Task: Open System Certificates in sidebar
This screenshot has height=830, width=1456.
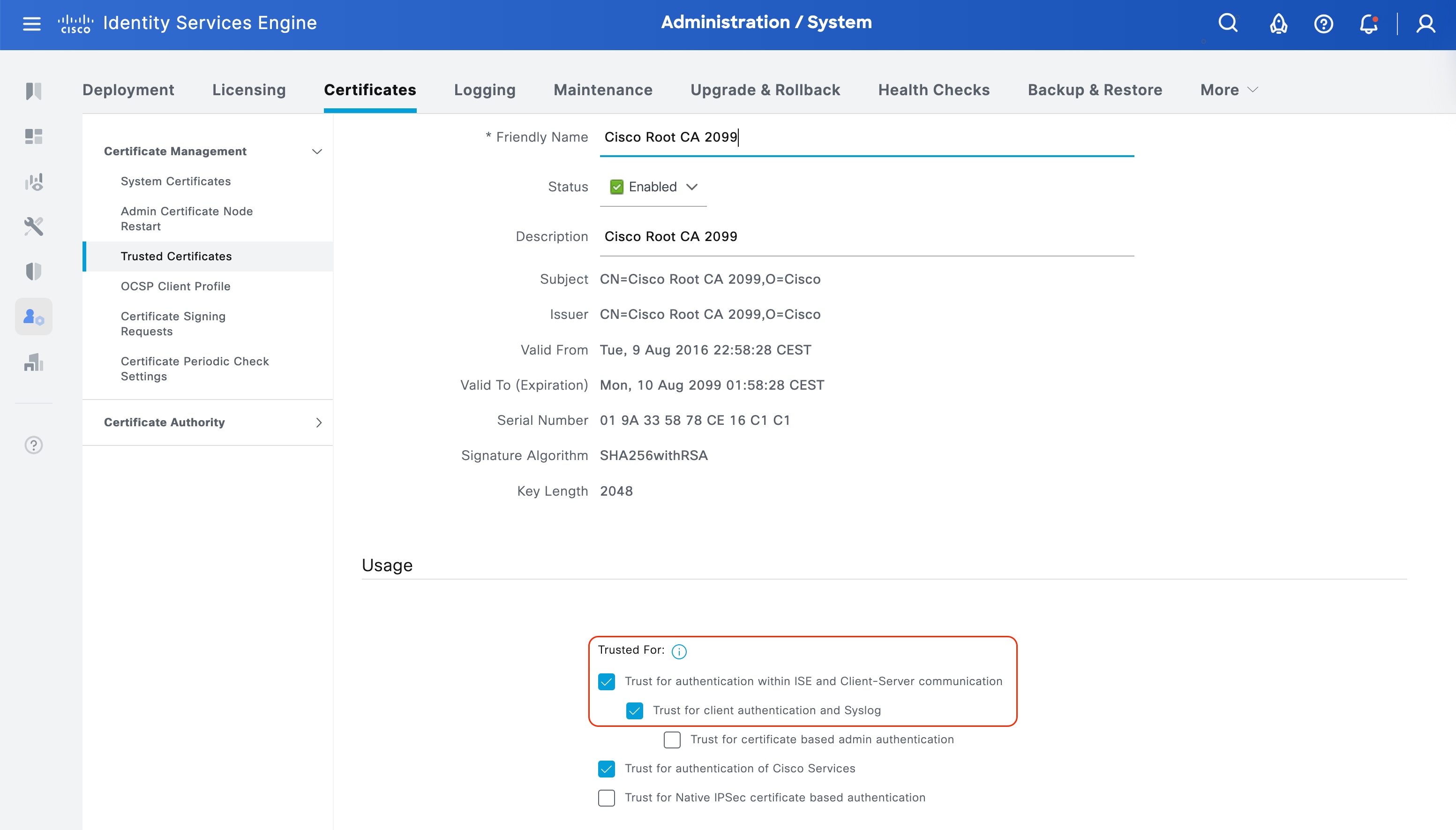Action: (175, 181)
